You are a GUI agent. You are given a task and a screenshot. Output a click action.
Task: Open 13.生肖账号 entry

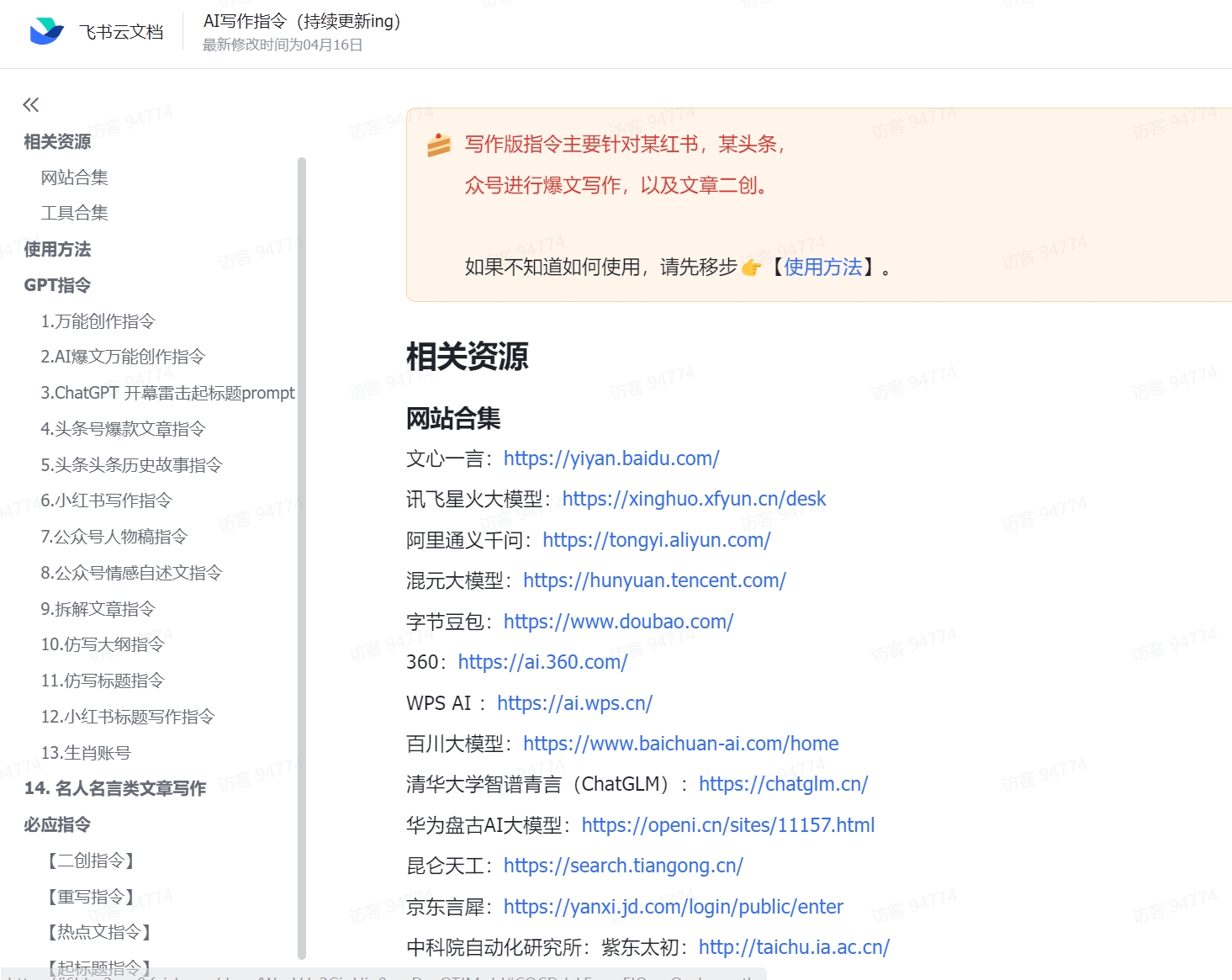86,753
